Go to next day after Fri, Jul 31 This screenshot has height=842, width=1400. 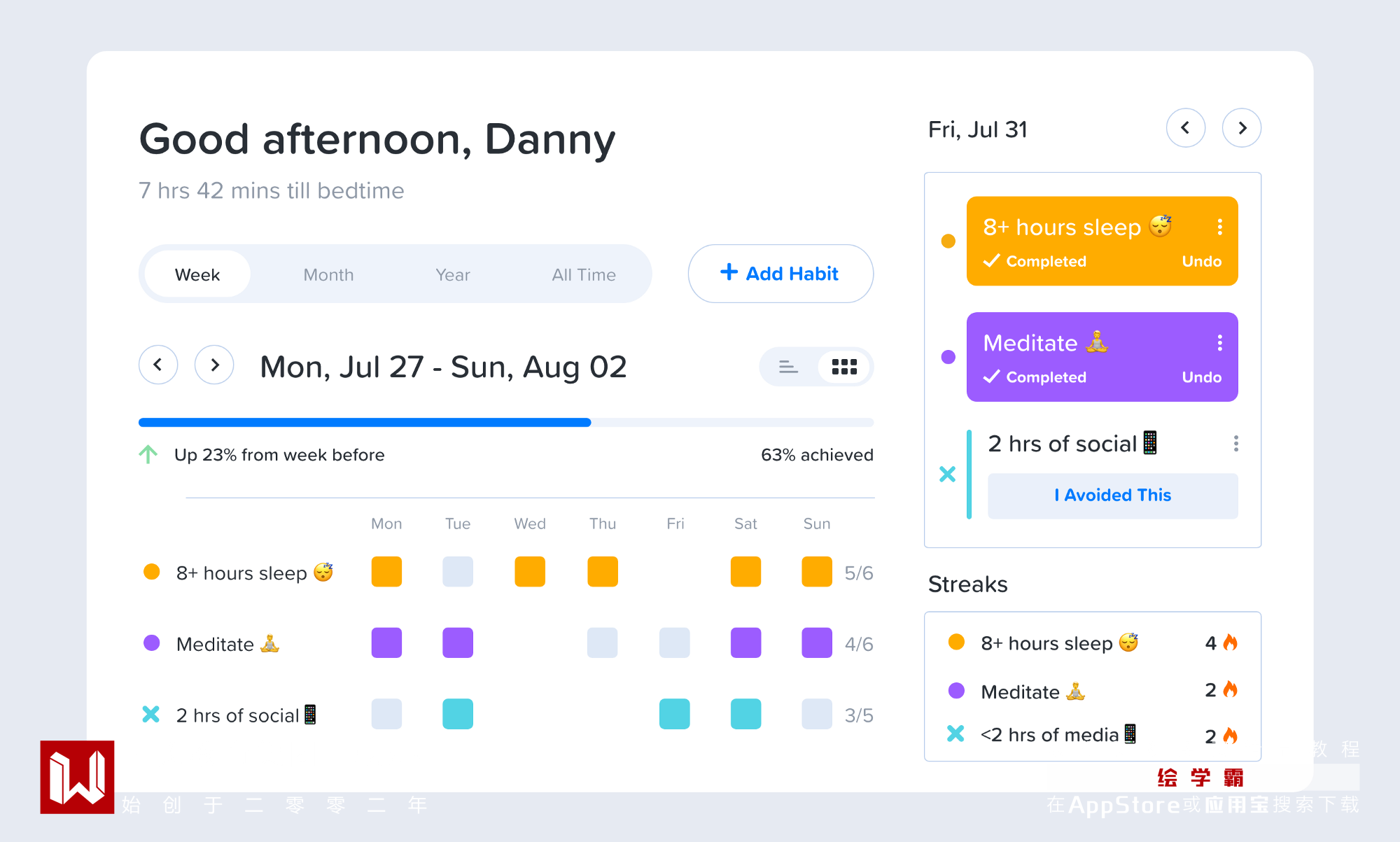tap(1241, 128)
